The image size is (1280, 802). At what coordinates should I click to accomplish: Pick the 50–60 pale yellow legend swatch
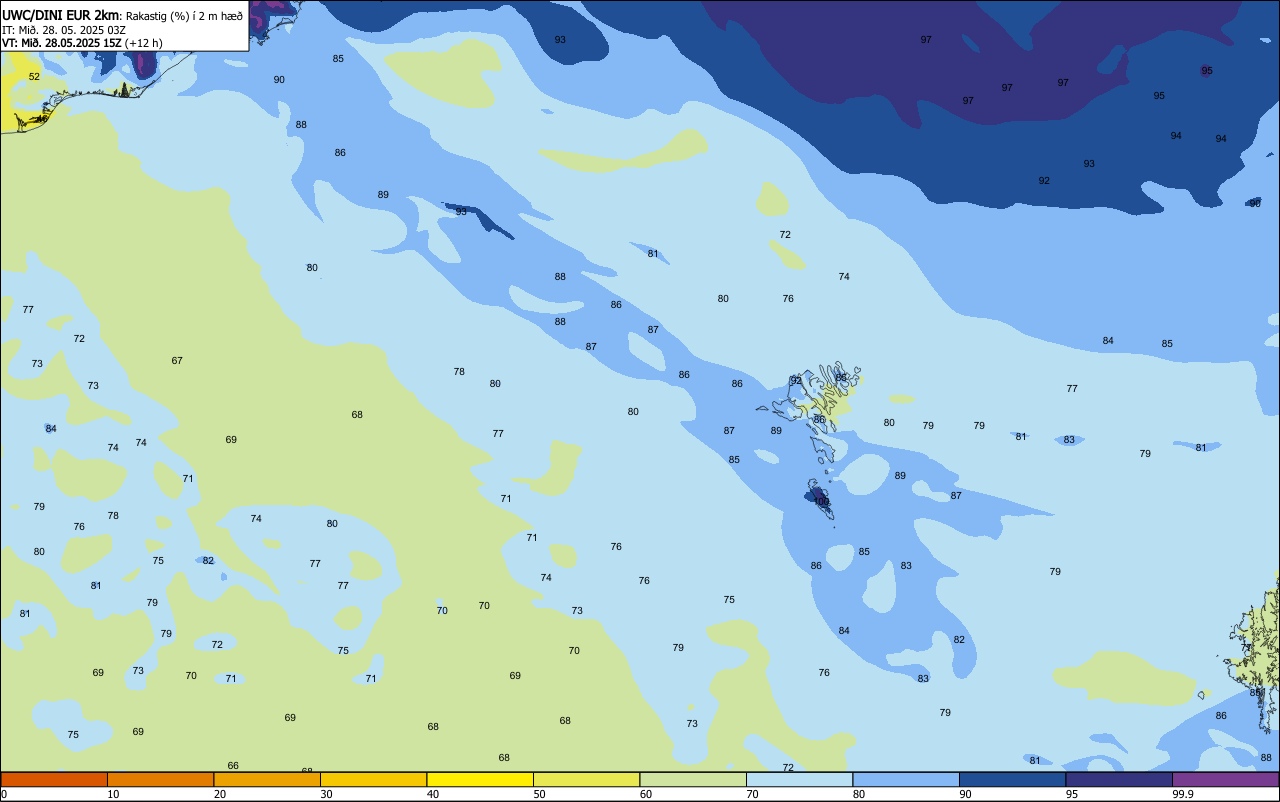click(586, 779)
